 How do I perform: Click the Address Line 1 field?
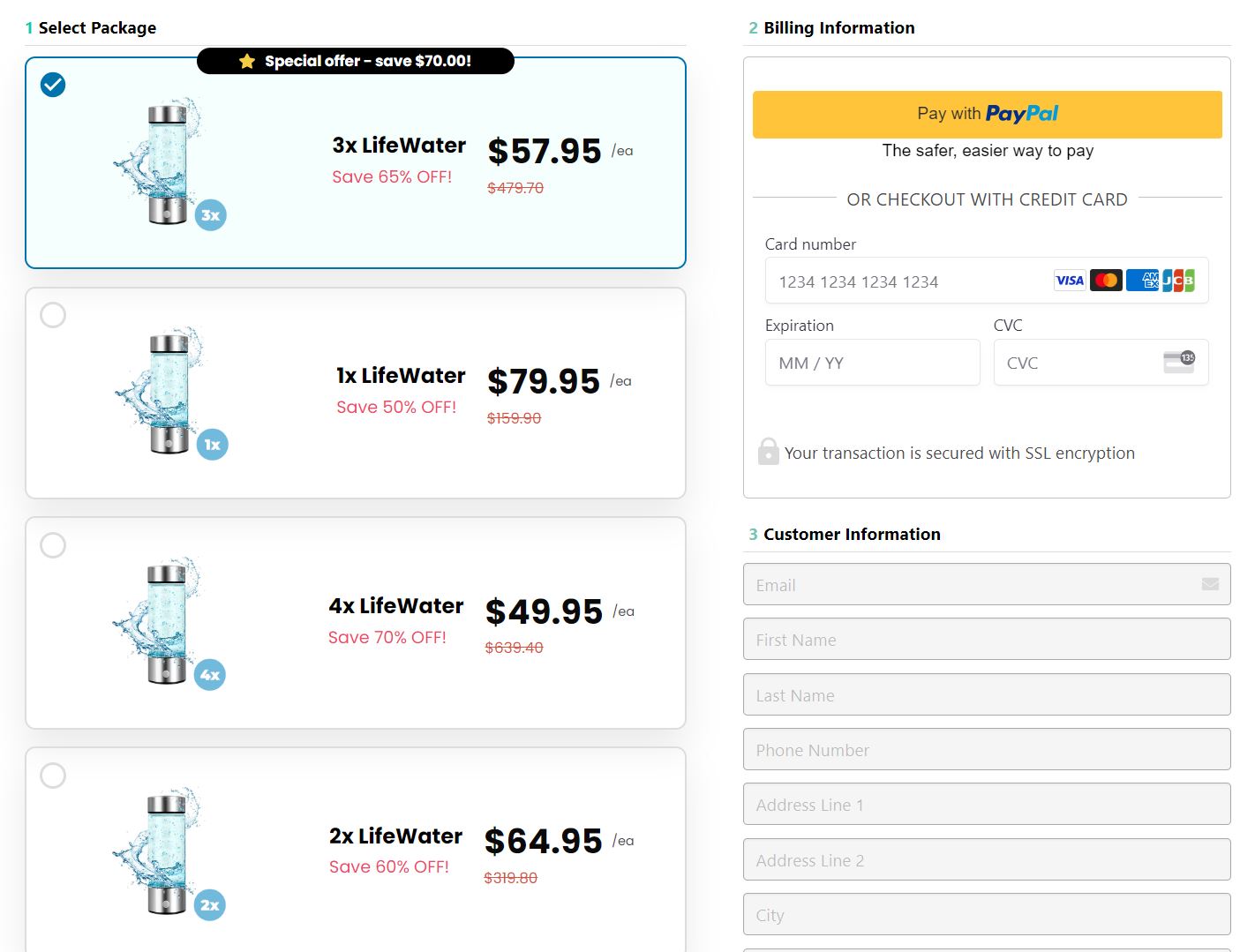pos(987,805)
